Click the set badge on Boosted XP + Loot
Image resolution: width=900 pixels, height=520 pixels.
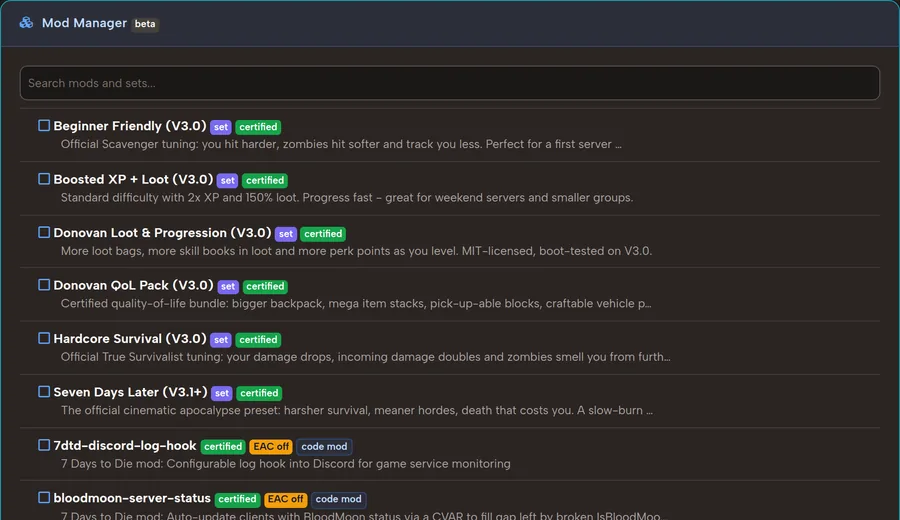coord(228,180)
